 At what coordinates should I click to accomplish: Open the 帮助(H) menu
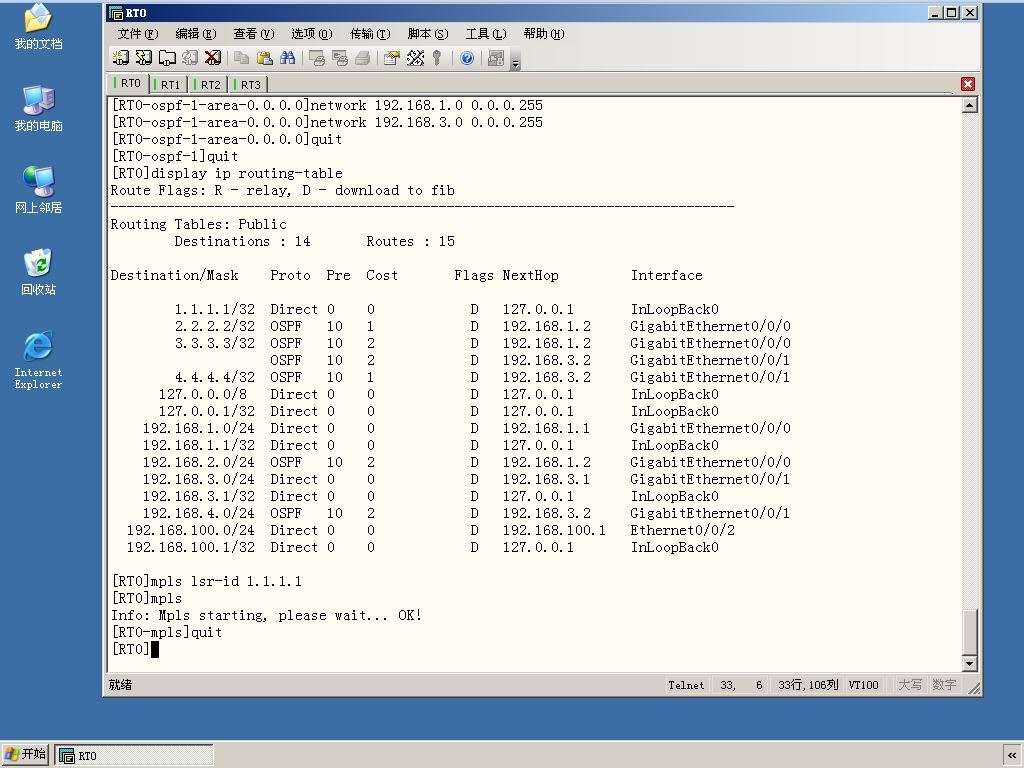coord(544,34)
